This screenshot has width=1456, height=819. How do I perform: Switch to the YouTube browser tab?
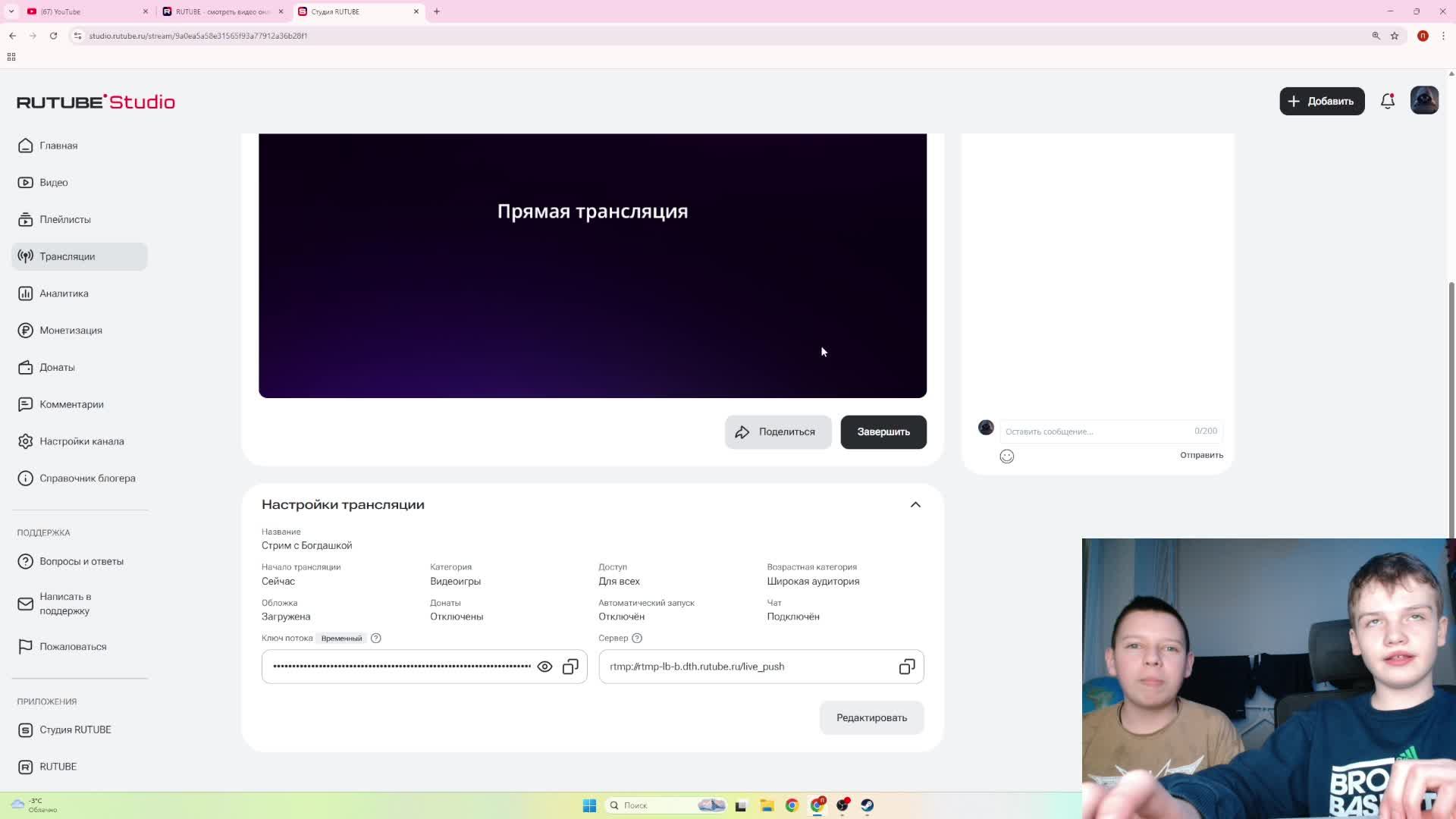pos(87,11)
